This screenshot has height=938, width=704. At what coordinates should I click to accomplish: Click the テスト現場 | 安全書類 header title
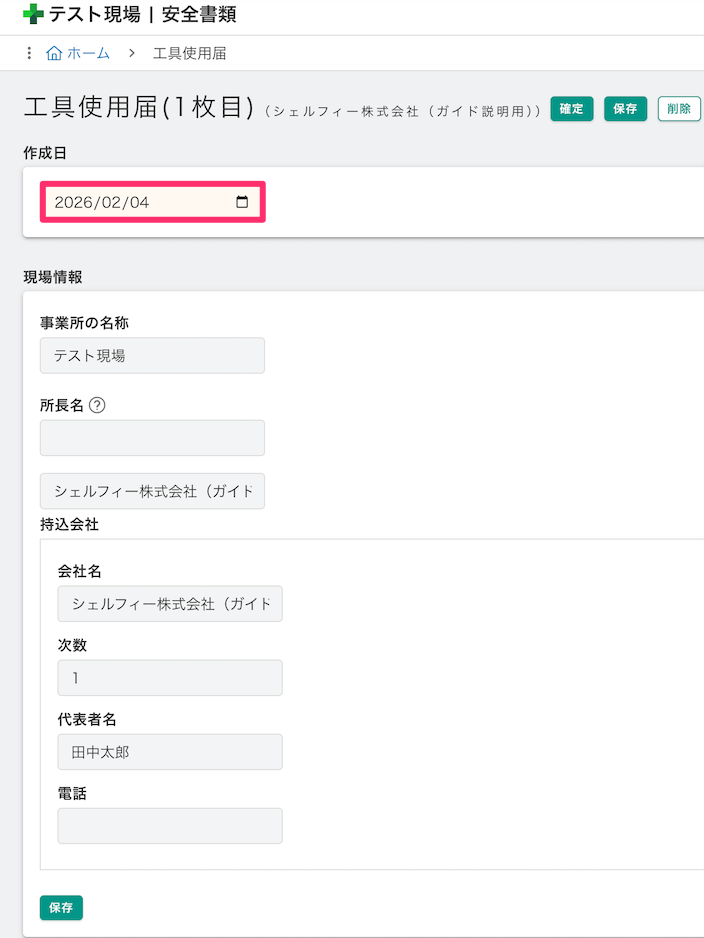point(143,15)
